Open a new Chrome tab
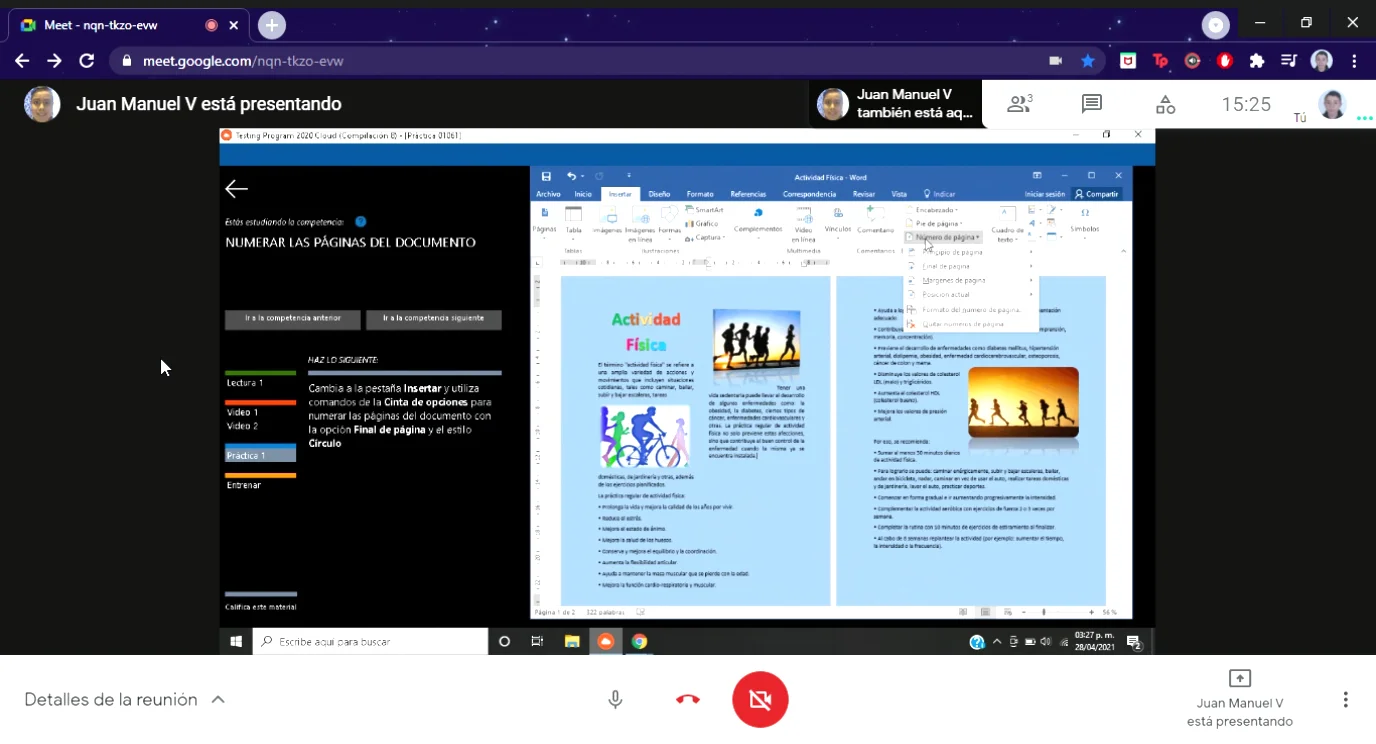The width and height of the screenshot is (1376, 744). click(272, 25)
